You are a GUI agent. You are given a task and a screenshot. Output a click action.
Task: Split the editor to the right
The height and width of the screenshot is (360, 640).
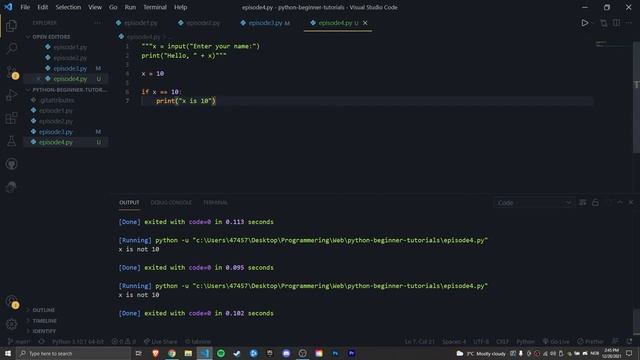(x=616, y=23)
